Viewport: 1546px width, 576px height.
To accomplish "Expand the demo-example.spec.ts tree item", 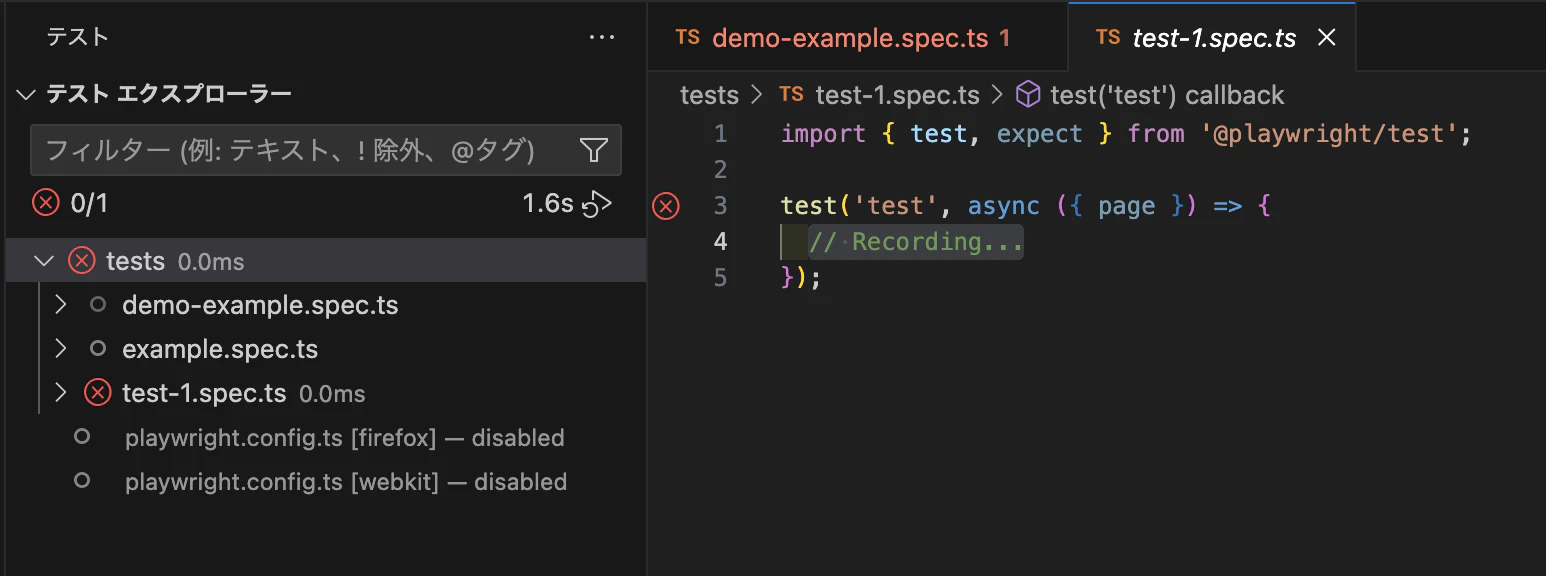I will pyautogui.click(x=60, y=305).
